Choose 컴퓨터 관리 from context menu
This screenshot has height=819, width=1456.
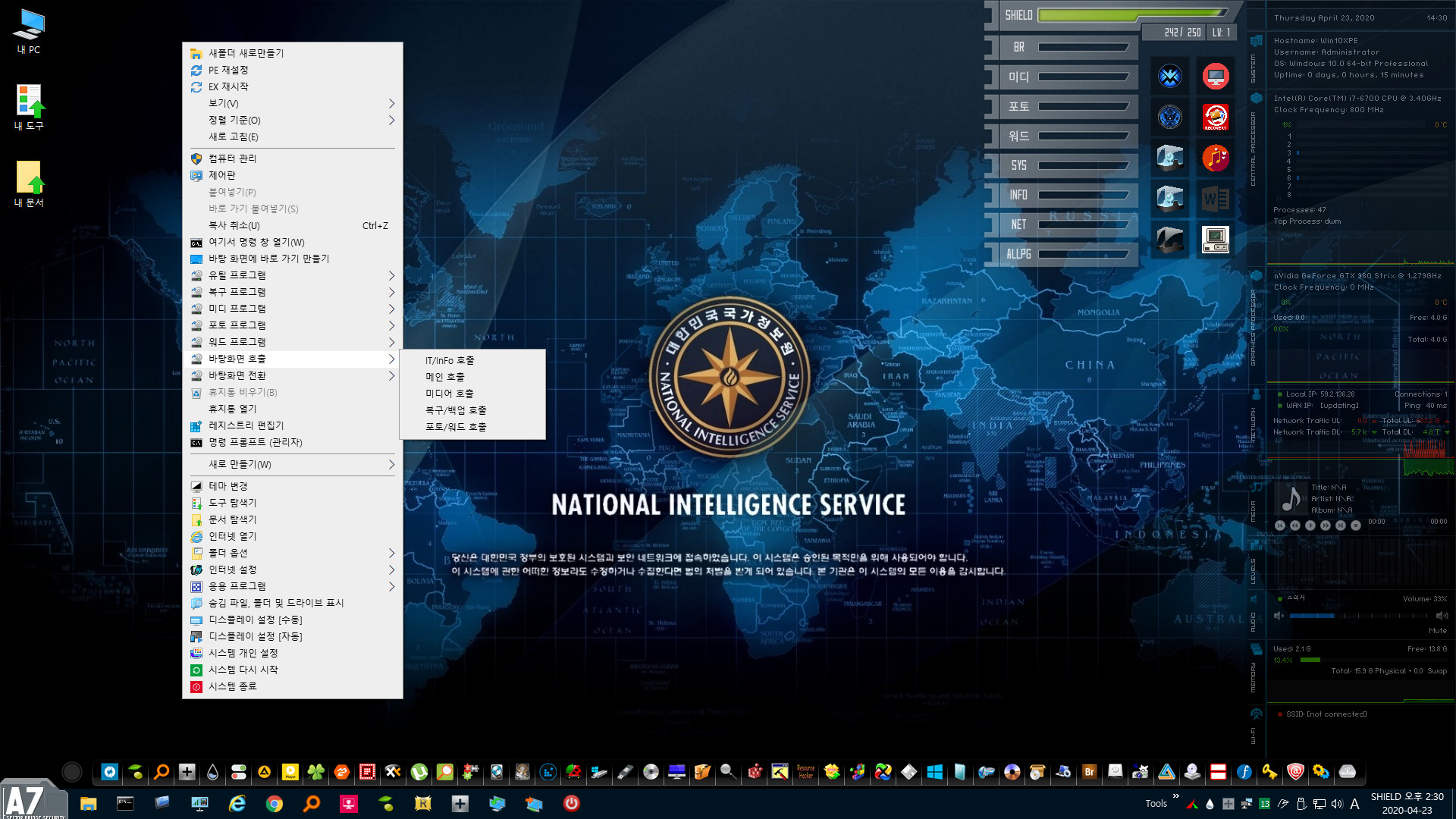coord(293,158)
